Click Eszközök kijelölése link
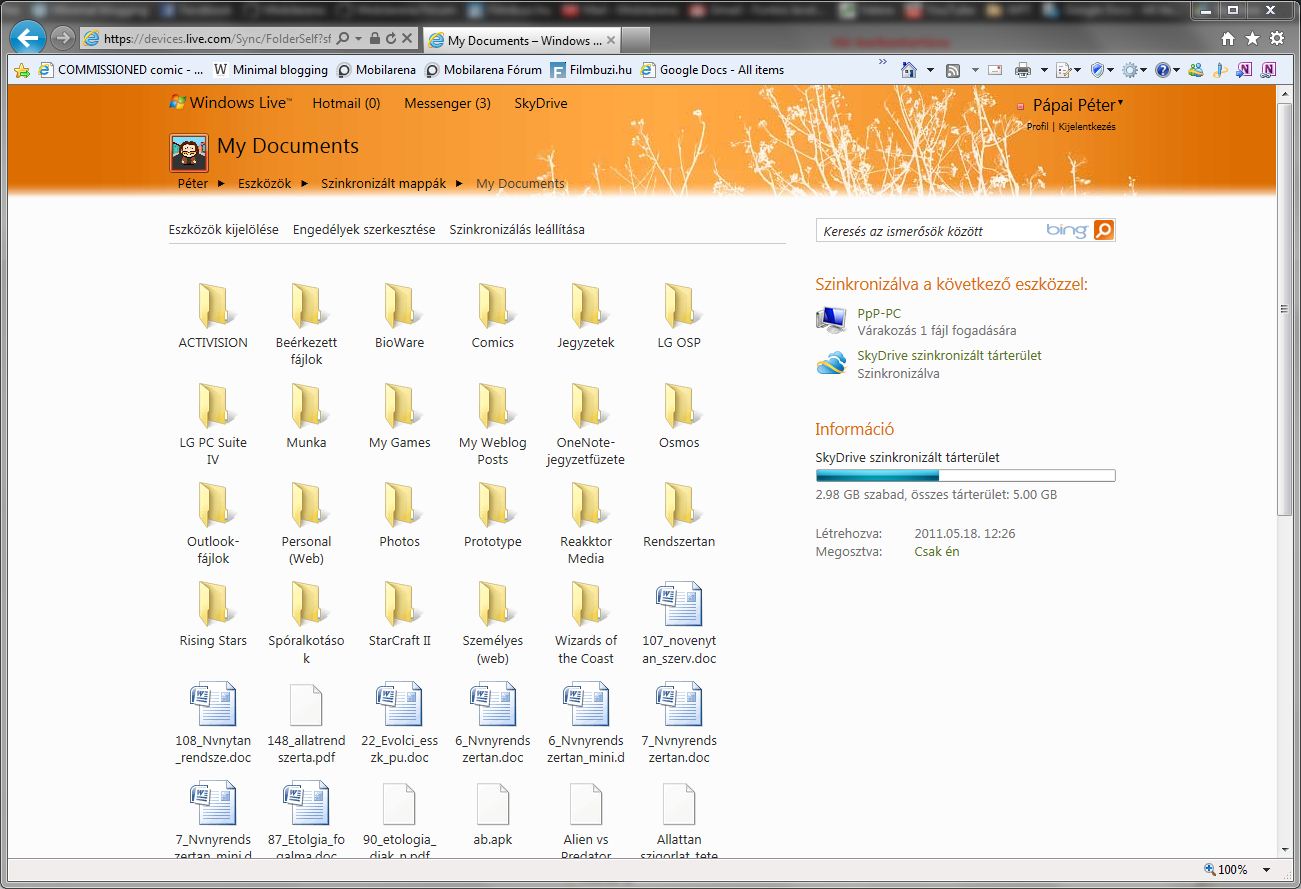Screen dimensions: 1301x889 [224, 229]
